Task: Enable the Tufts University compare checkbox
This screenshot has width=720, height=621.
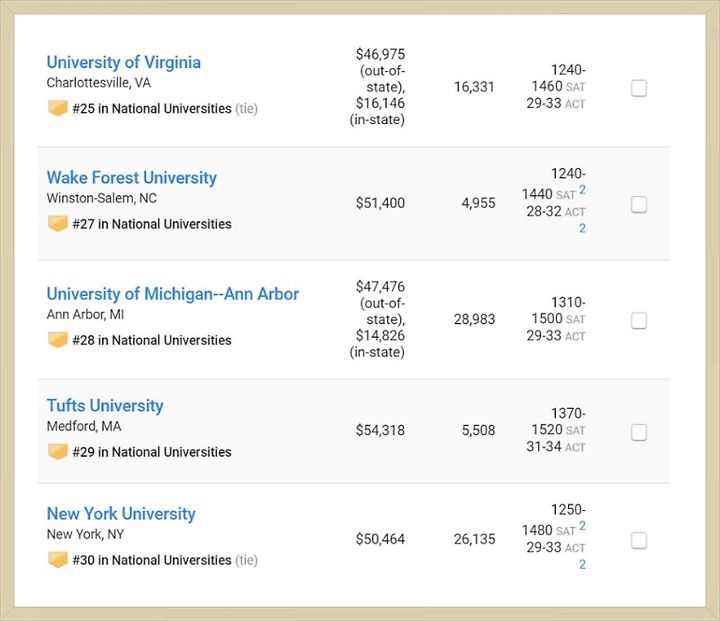Action: pyautogui.click(x=639, y=432)
